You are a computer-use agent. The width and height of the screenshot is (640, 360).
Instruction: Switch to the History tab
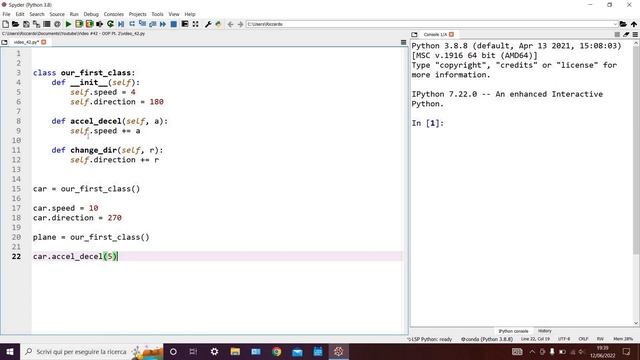(544, 331)
